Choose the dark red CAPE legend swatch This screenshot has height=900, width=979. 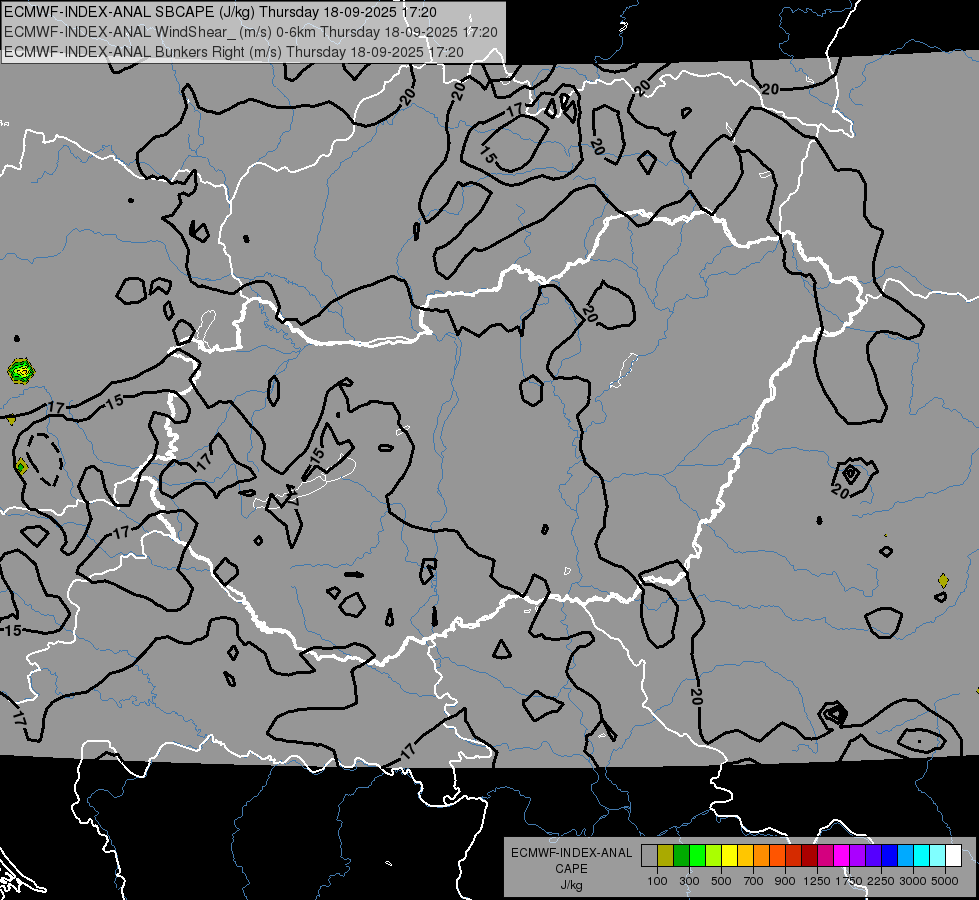pyautogui.click(x=810, y=856)
